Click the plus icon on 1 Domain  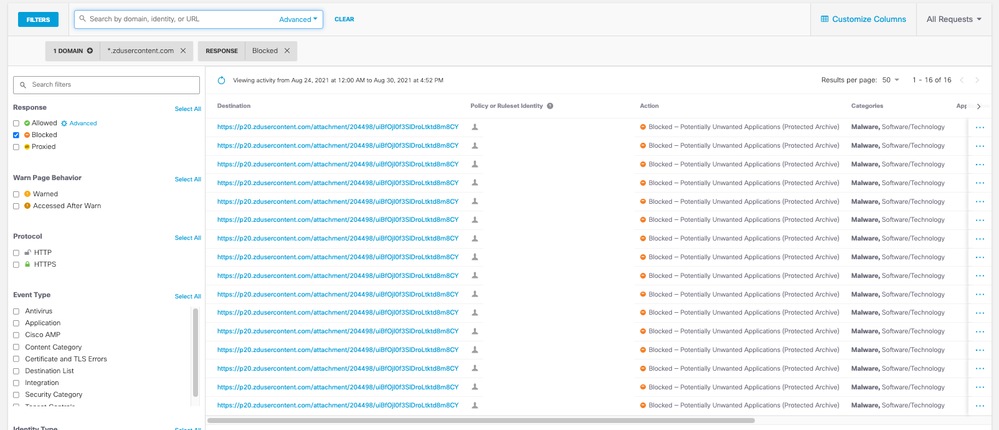[90, 50]
